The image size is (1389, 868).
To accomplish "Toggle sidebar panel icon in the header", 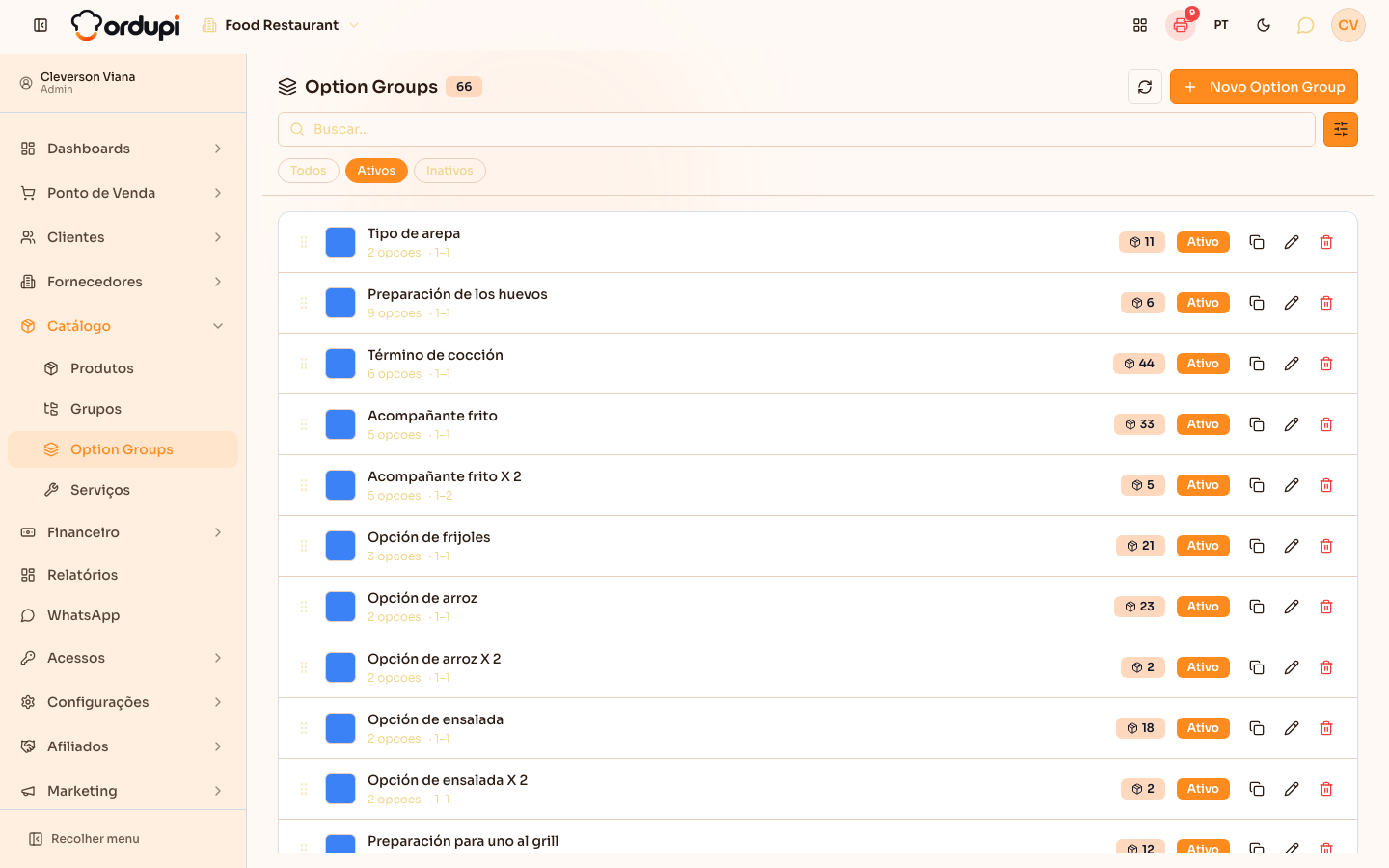I will coord(41,25).
